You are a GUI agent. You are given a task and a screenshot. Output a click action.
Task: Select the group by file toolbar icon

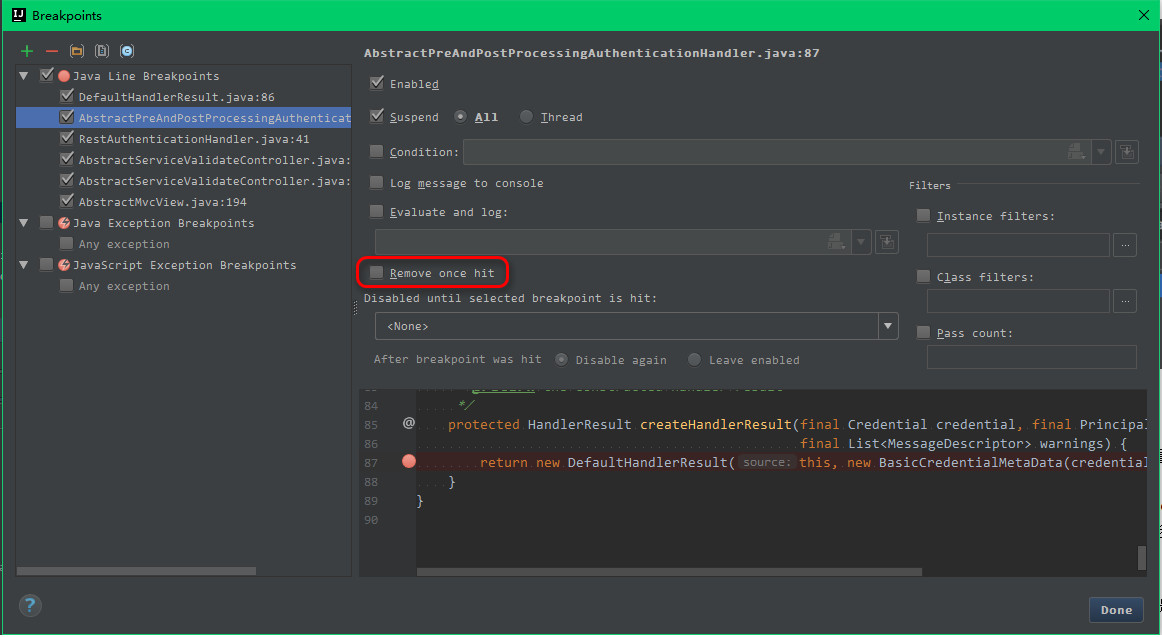coord(102,50)
